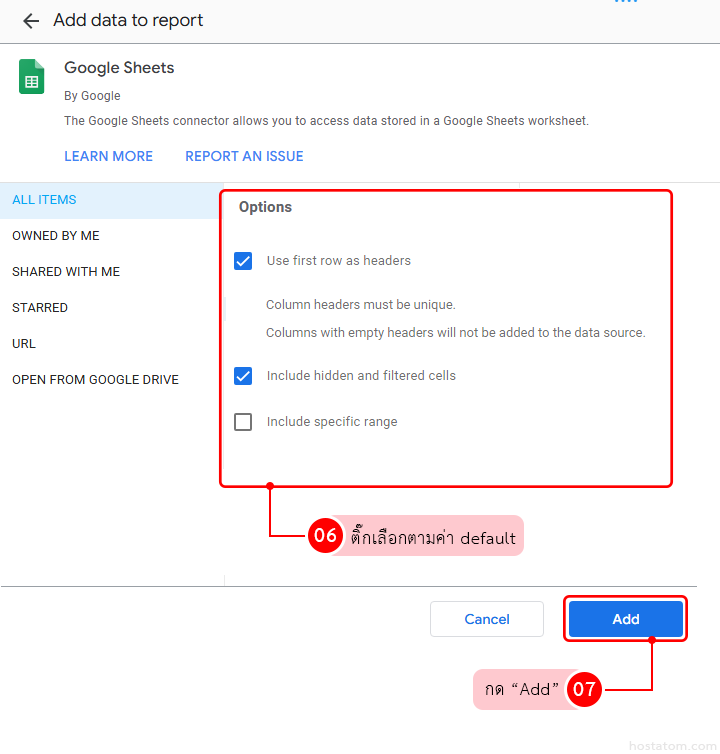Enable Include specific range checkbox

tap(243, 422)
